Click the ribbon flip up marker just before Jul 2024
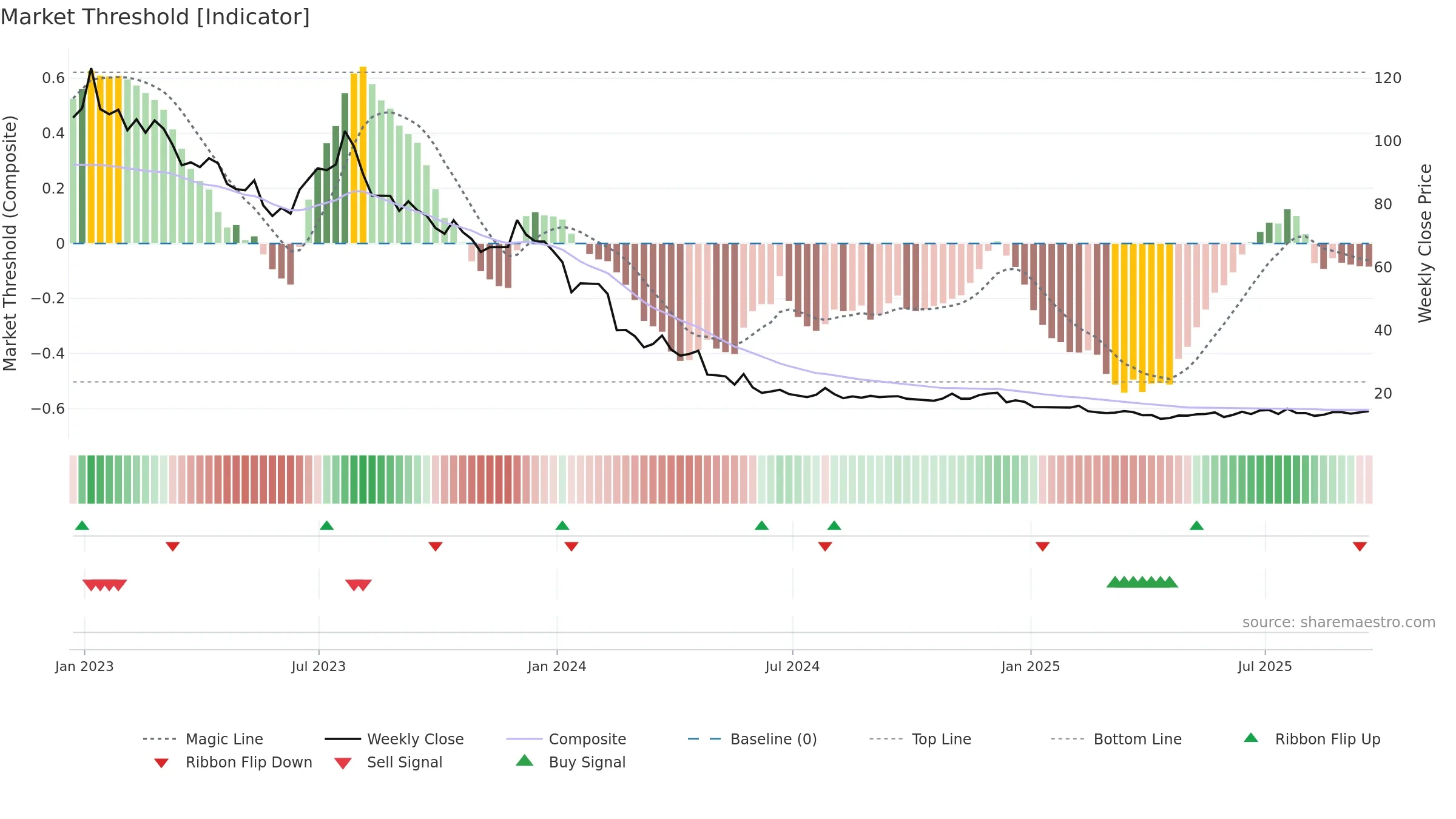 coord(762,525)
